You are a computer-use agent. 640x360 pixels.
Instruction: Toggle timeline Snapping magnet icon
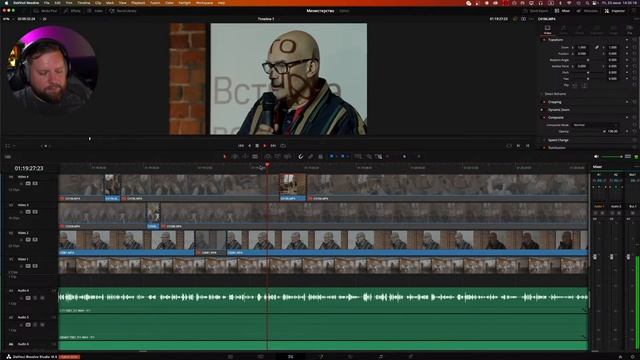click(301, 156)
